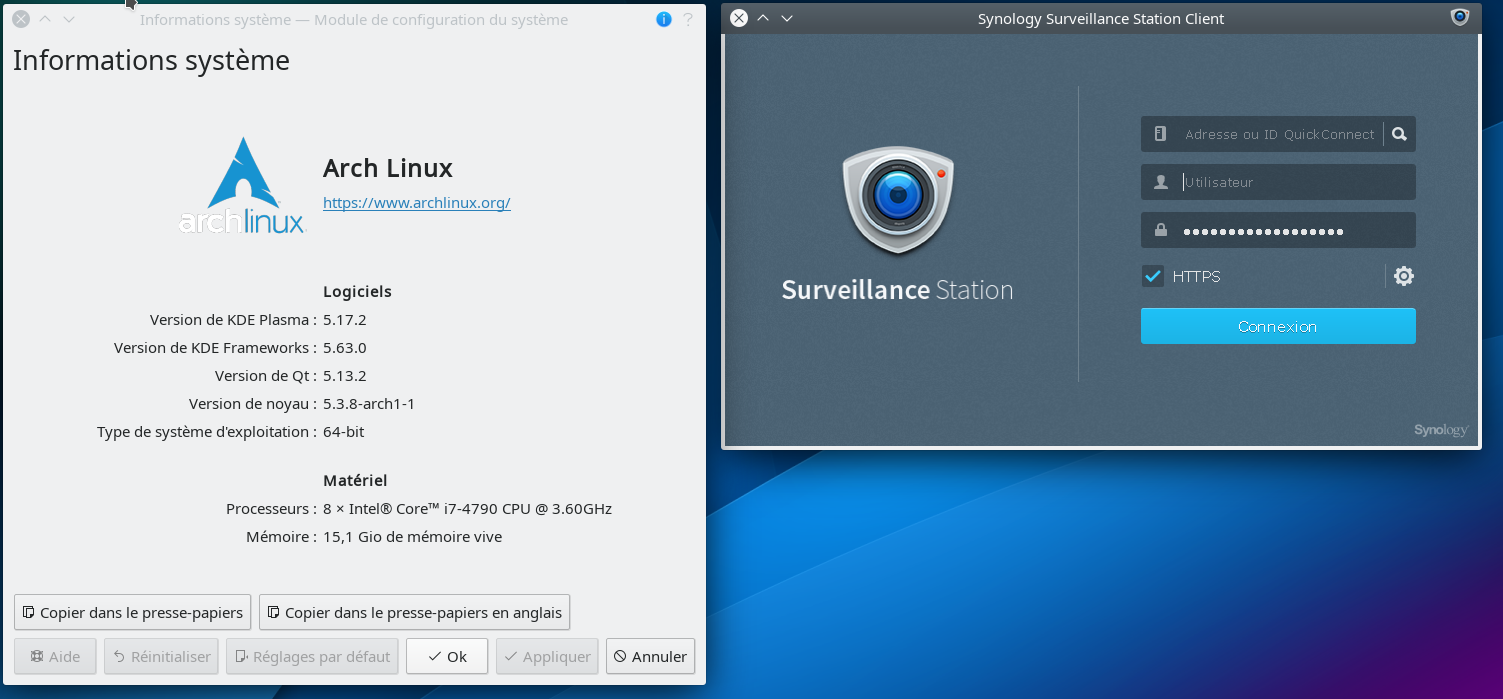Select KDE Plasma version value 5.17.2
1503x699 pixels.
click(x=345, y=320)
